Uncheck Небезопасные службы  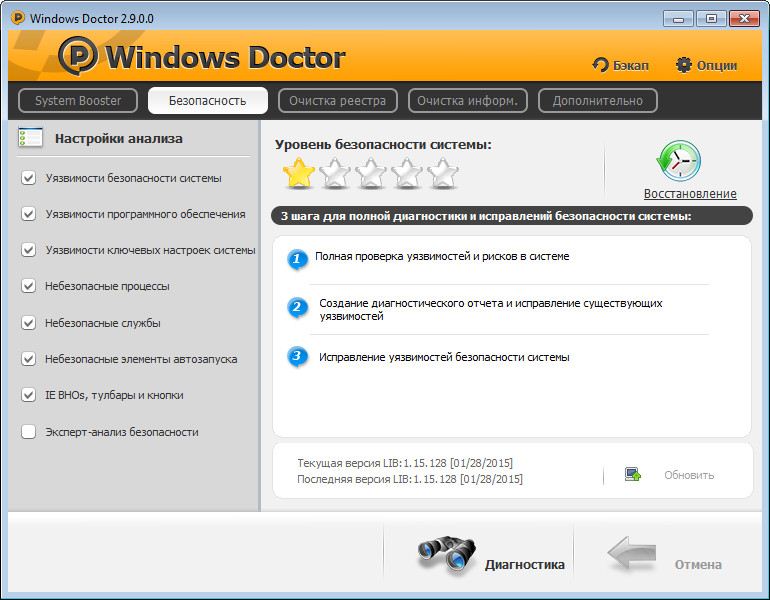tap(28, 323)
